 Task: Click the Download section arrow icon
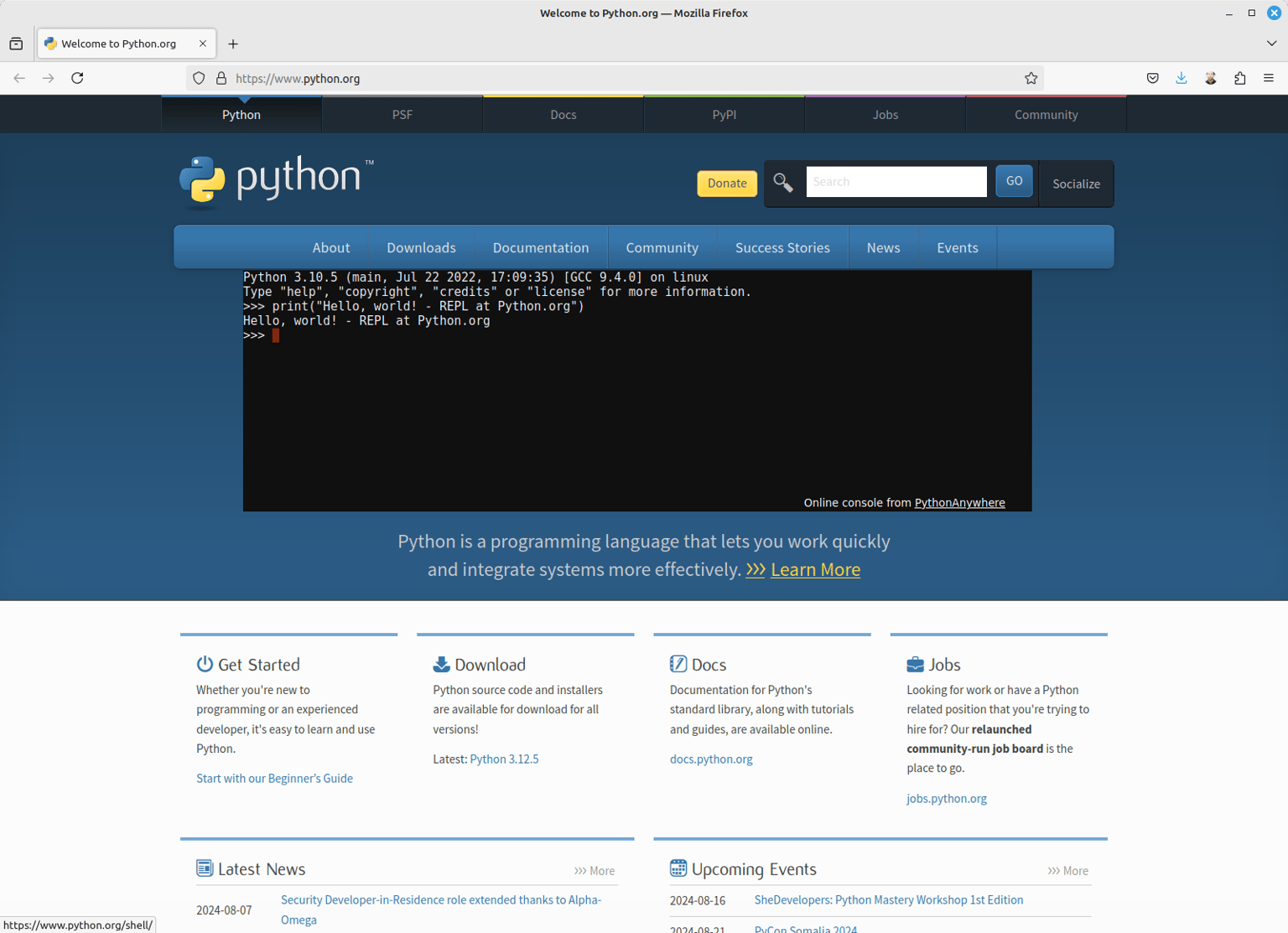(441, 664)
